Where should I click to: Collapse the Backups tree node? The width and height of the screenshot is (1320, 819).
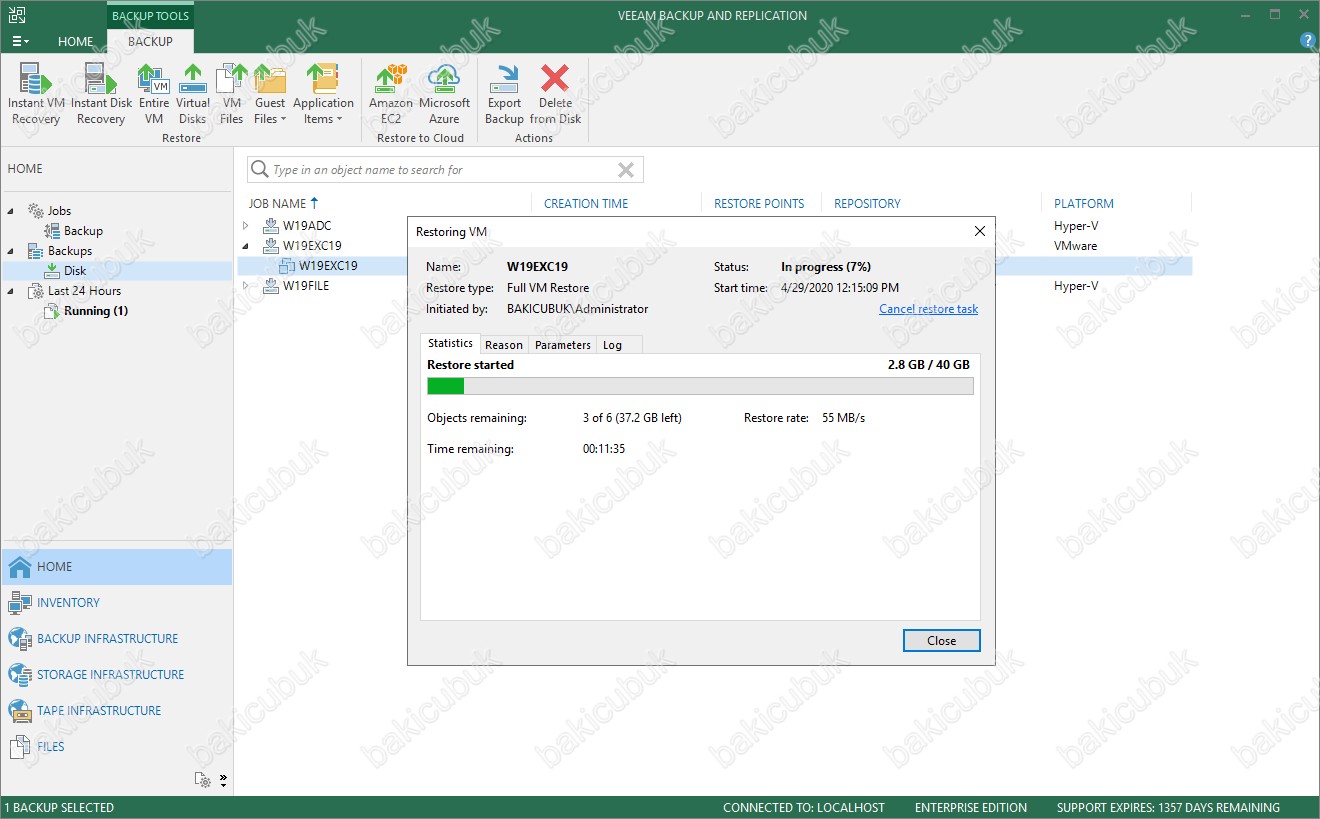point(11,251)
